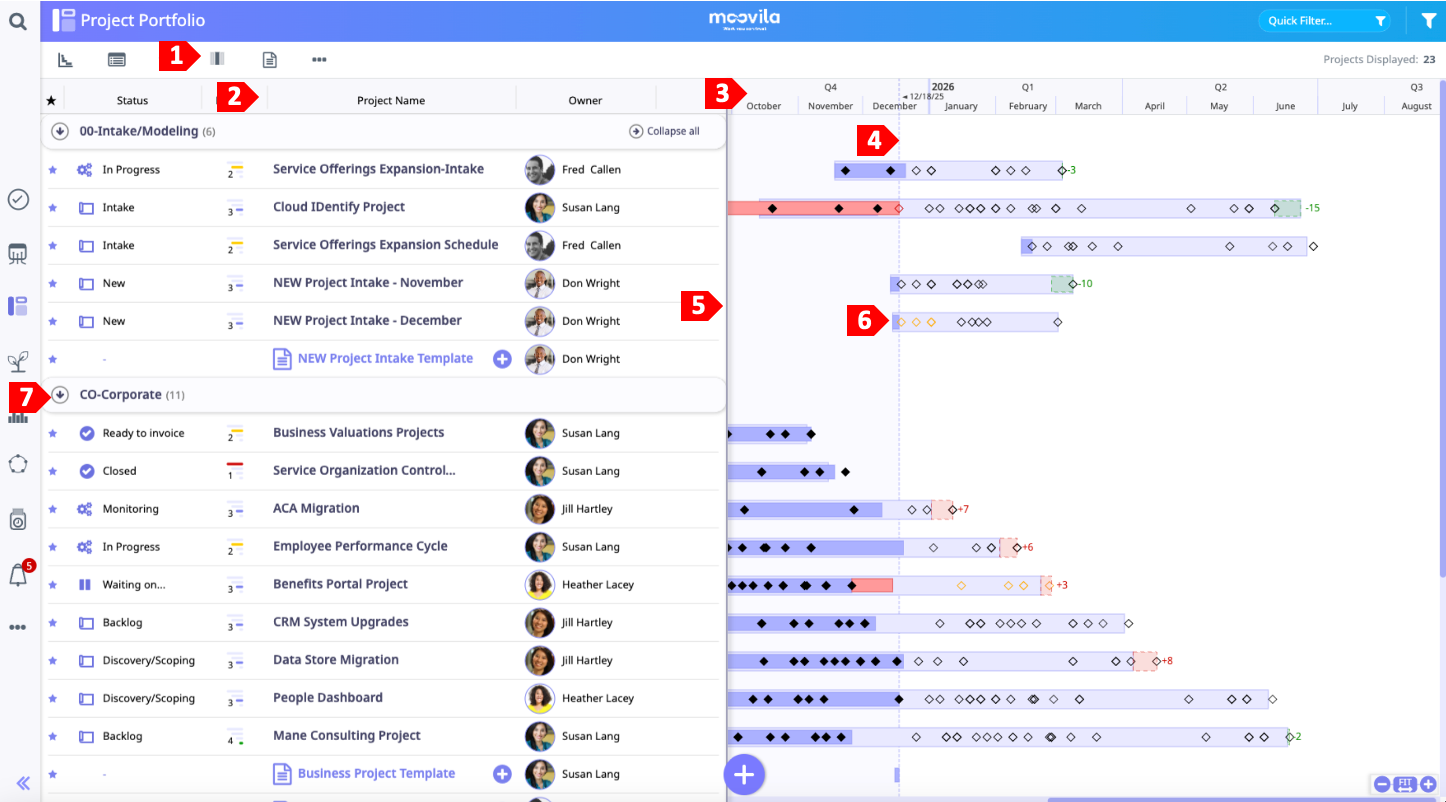
Task: Toggle the star on People Dashboard row
Action: pos(53,698)
